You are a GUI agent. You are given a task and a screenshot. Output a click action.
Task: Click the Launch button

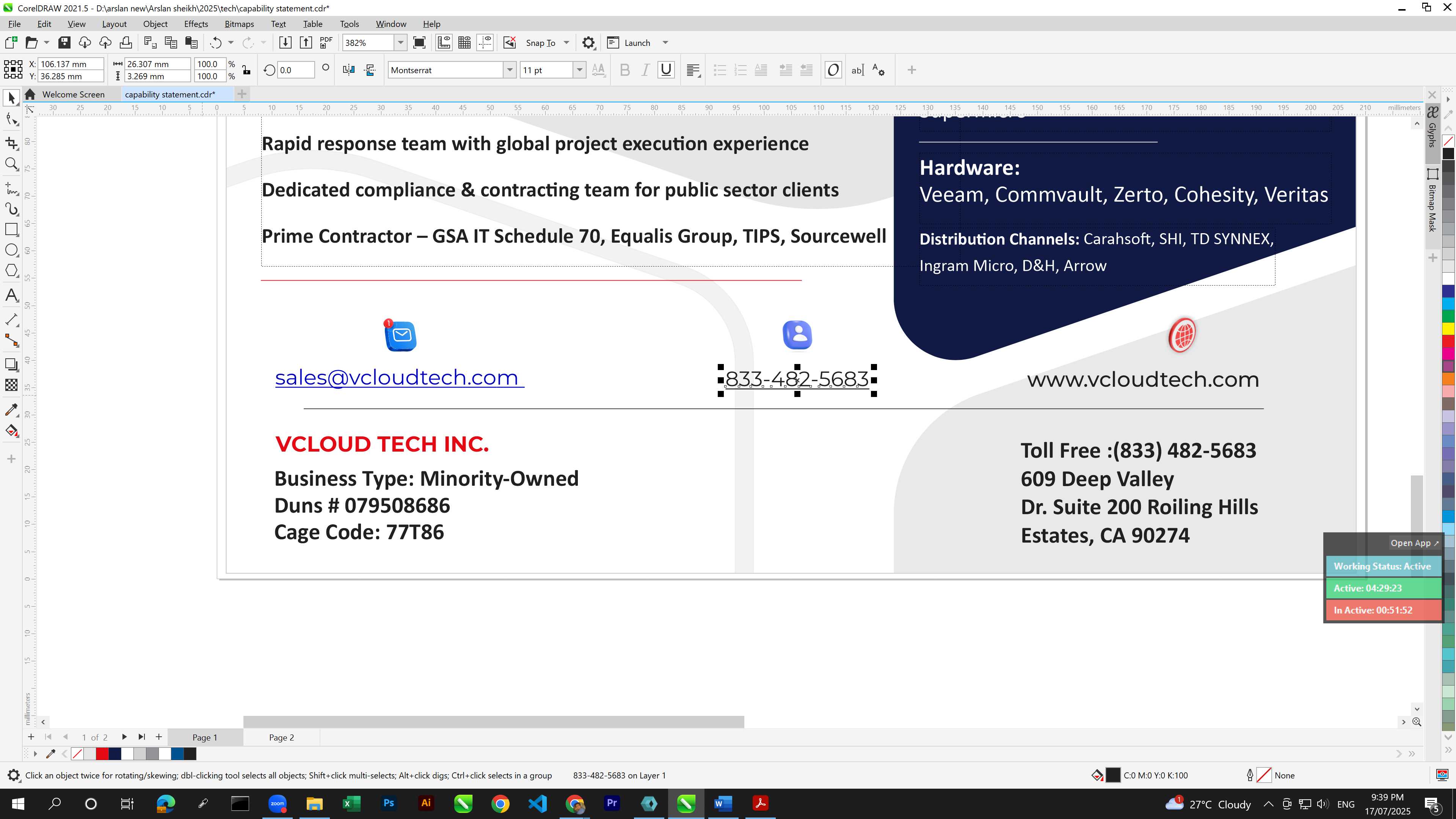pos(630,42)
